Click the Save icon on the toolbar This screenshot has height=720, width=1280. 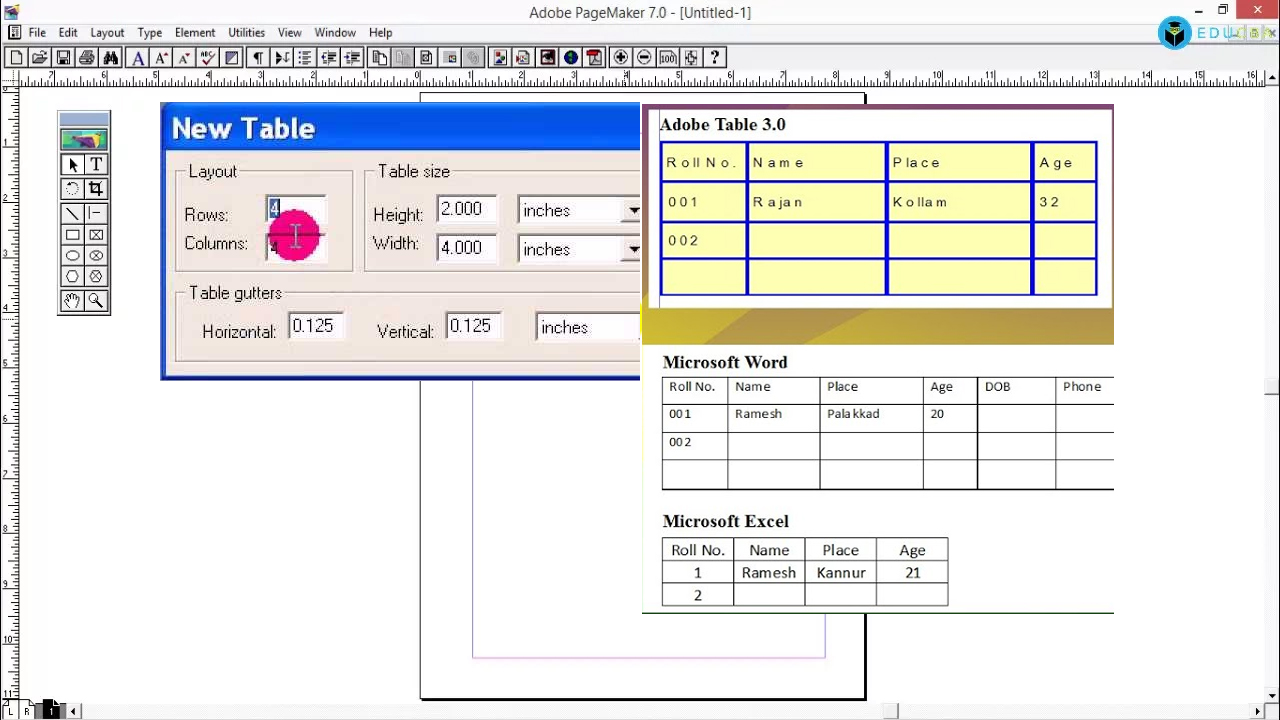(x=63, y=57)
